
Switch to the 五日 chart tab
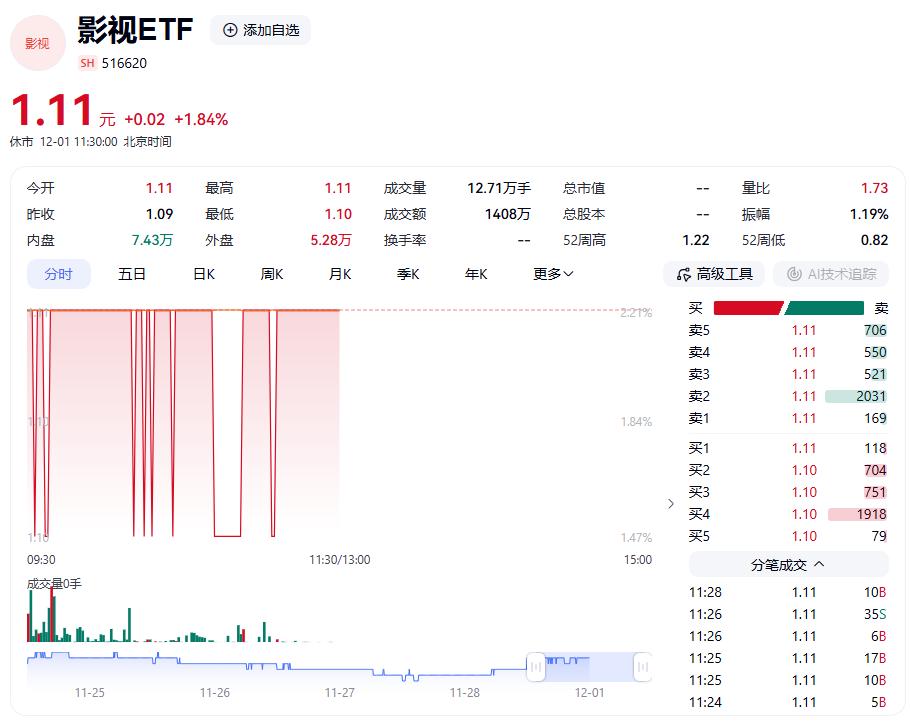click(x=132, y=274)
